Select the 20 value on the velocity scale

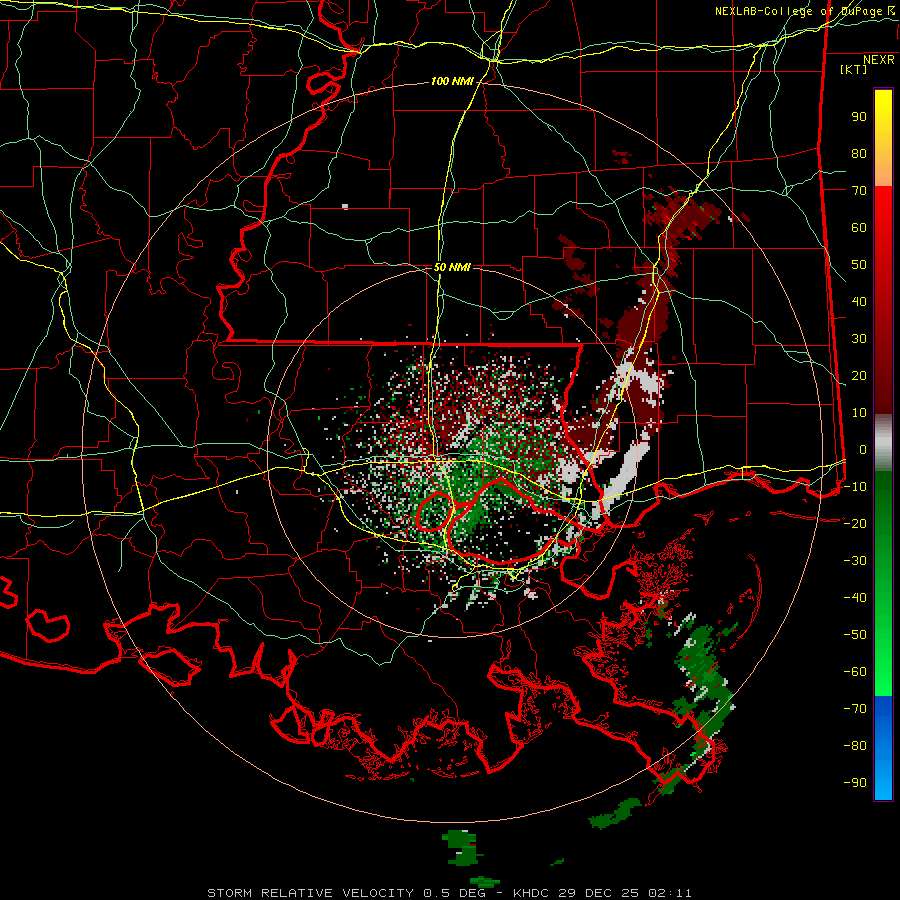(859, 376)
